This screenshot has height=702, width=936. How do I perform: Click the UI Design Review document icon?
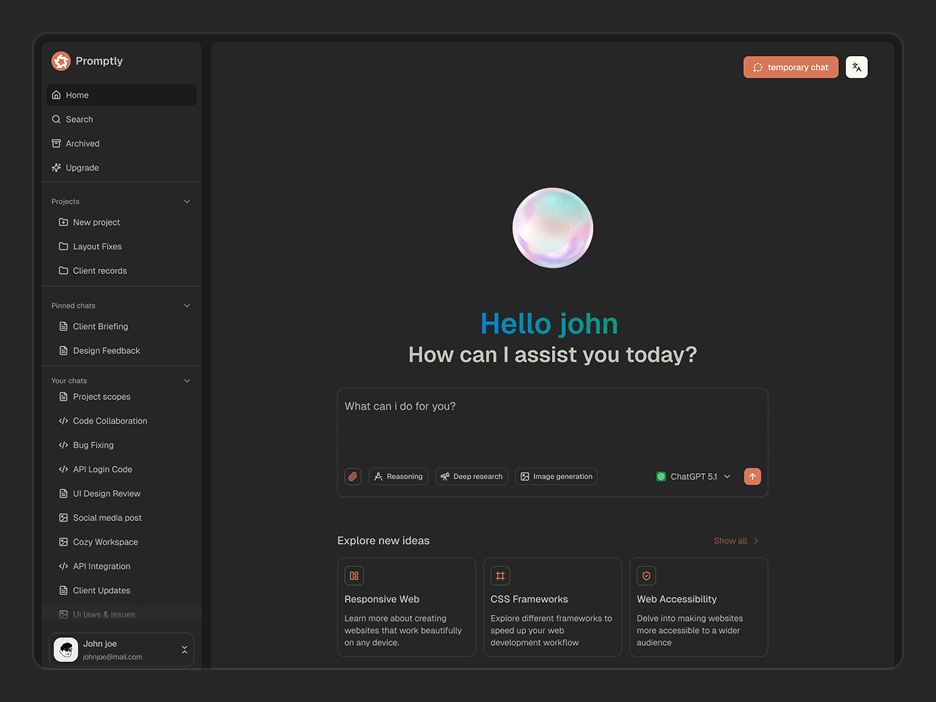[63, 494]
